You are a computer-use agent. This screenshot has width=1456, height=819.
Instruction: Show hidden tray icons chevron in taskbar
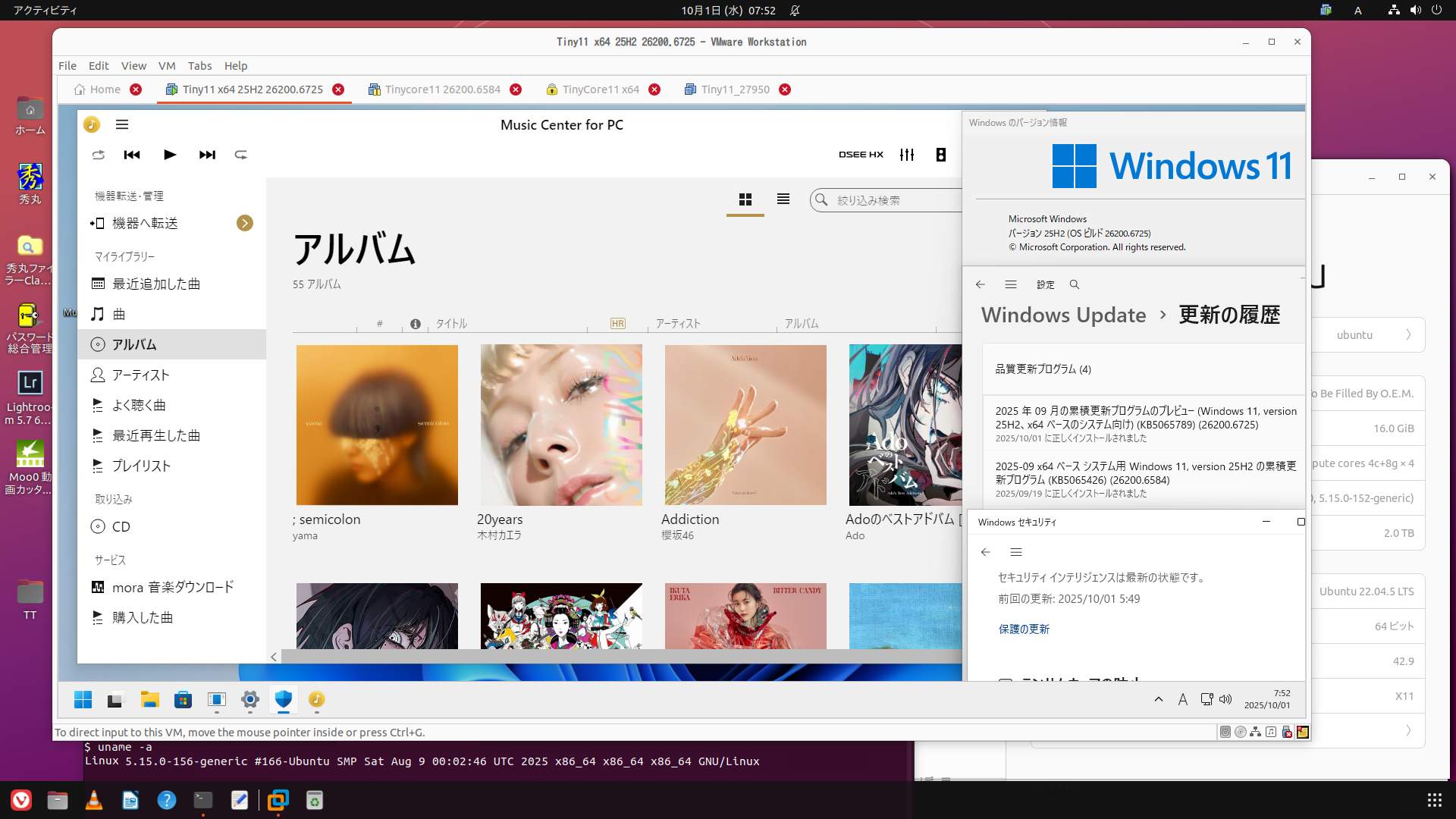1159,699
